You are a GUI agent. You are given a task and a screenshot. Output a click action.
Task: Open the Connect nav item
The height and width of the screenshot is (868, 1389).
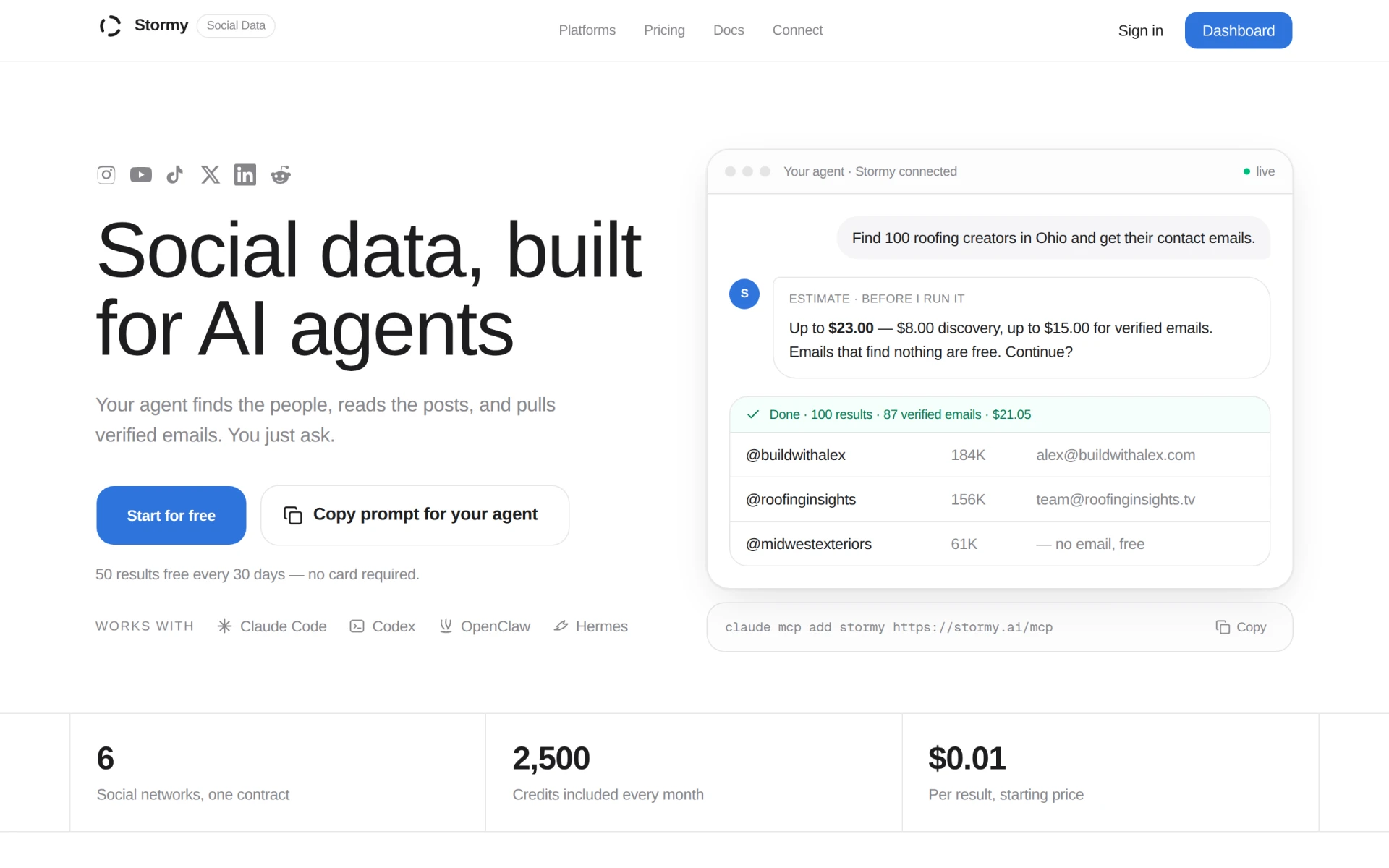[x=797, y=30]
